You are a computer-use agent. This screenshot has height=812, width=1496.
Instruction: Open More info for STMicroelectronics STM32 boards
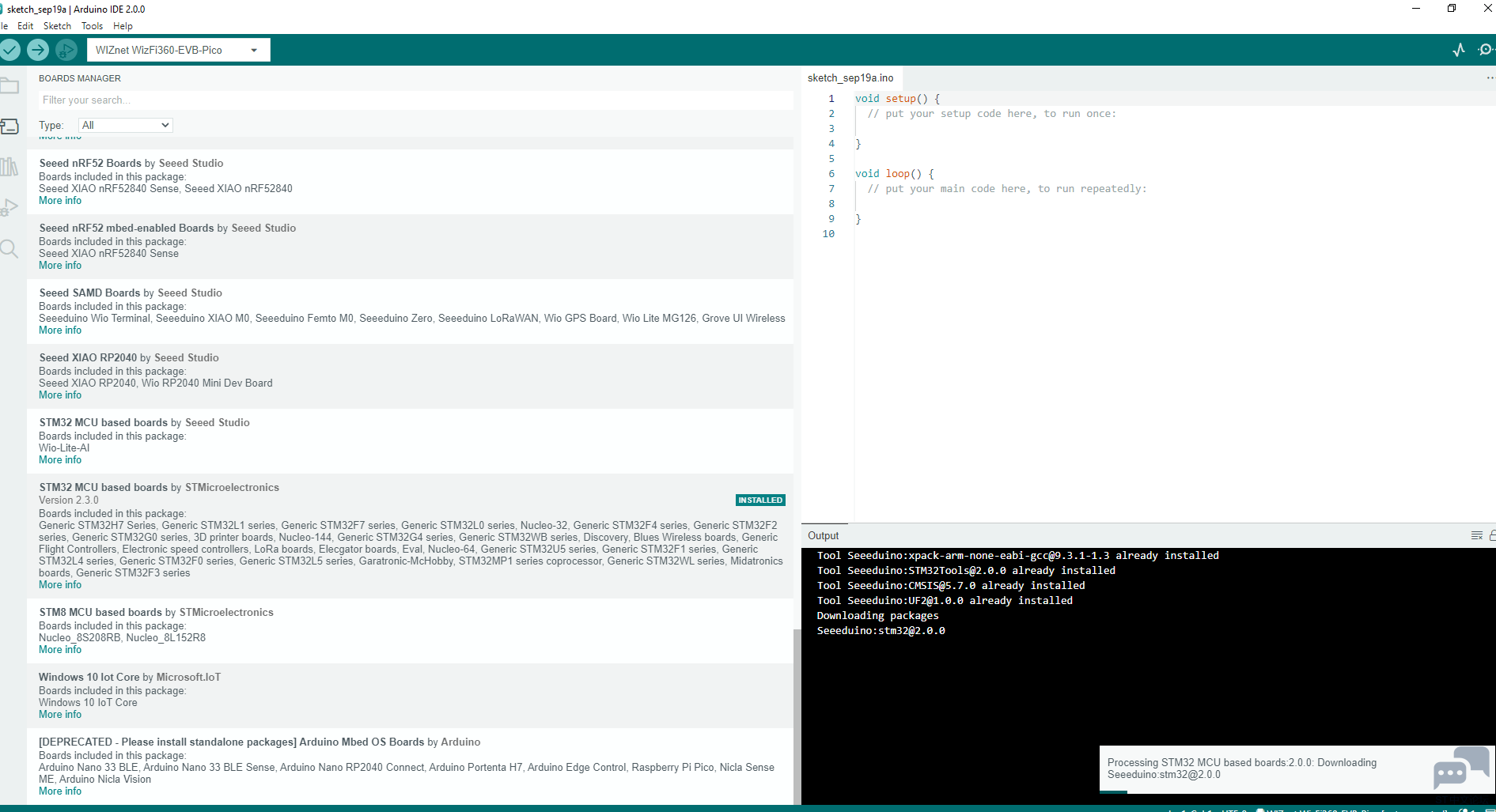click(x=60, y=585)
